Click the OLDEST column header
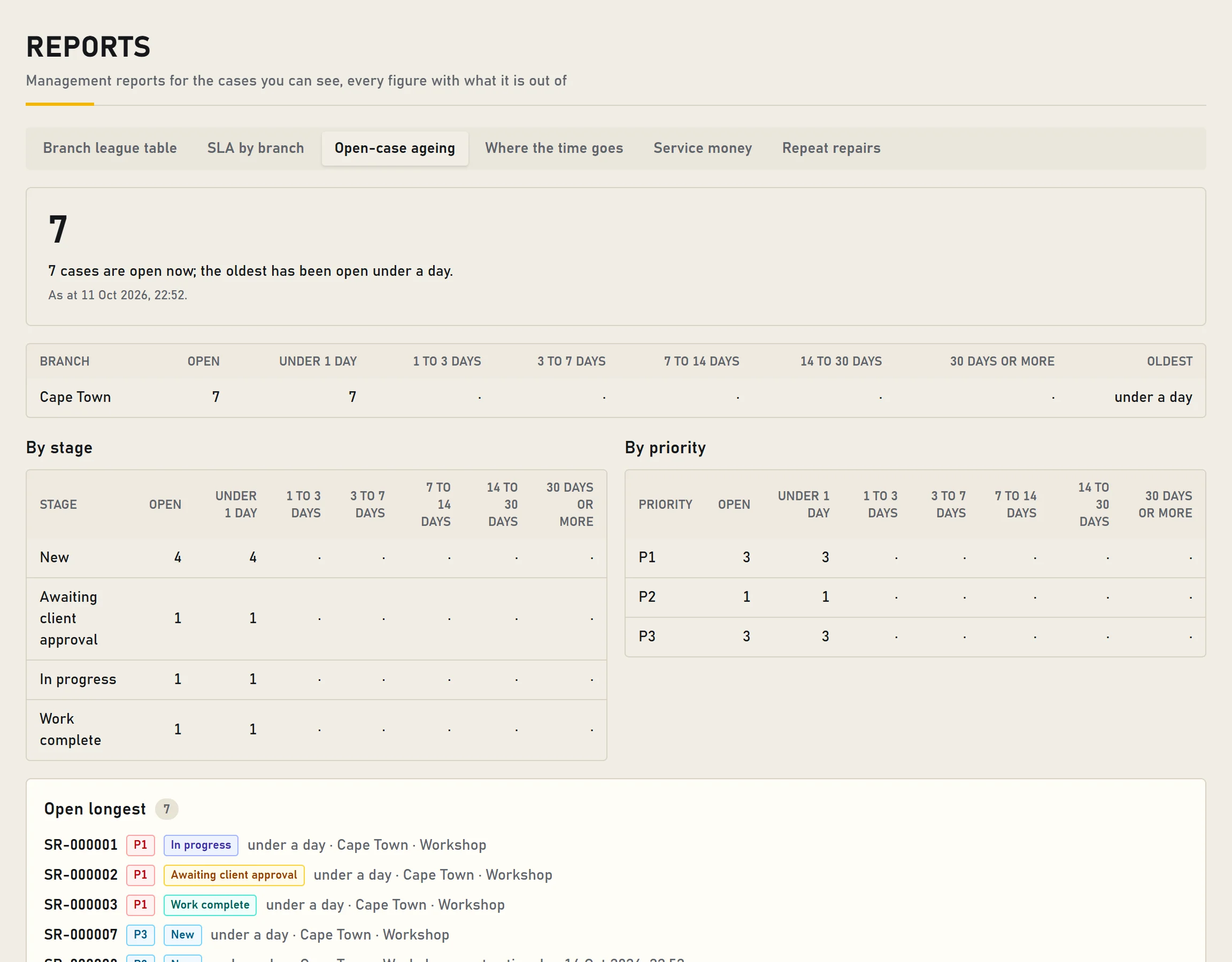1232x962 pixels. coord(1169,361)
